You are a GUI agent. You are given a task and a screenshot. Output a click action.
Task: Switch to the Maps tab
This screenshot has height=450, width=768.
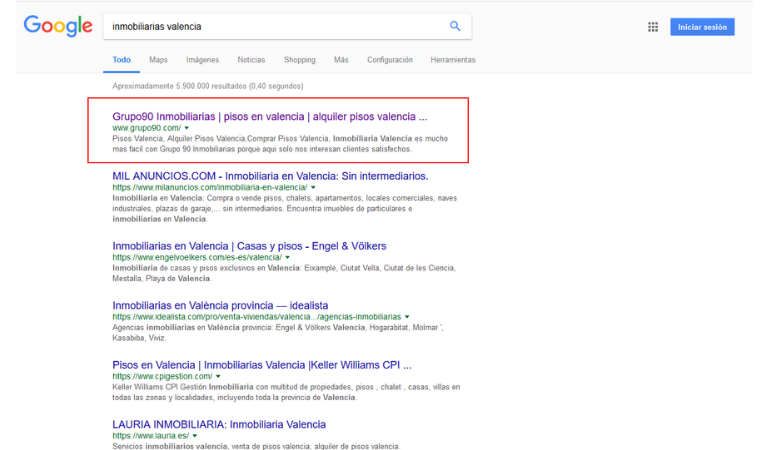pos(158,60)
